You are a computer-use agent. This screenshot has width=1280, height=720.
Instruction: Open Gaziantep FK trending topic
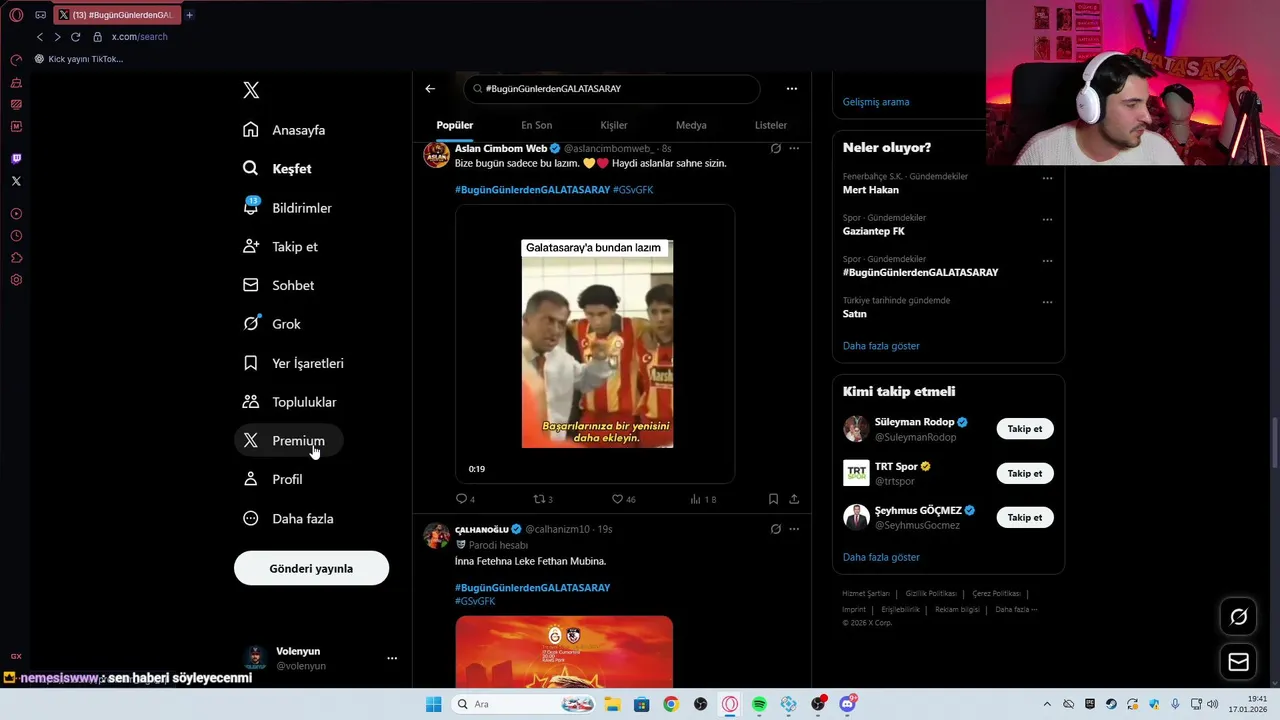coord(874,231)
